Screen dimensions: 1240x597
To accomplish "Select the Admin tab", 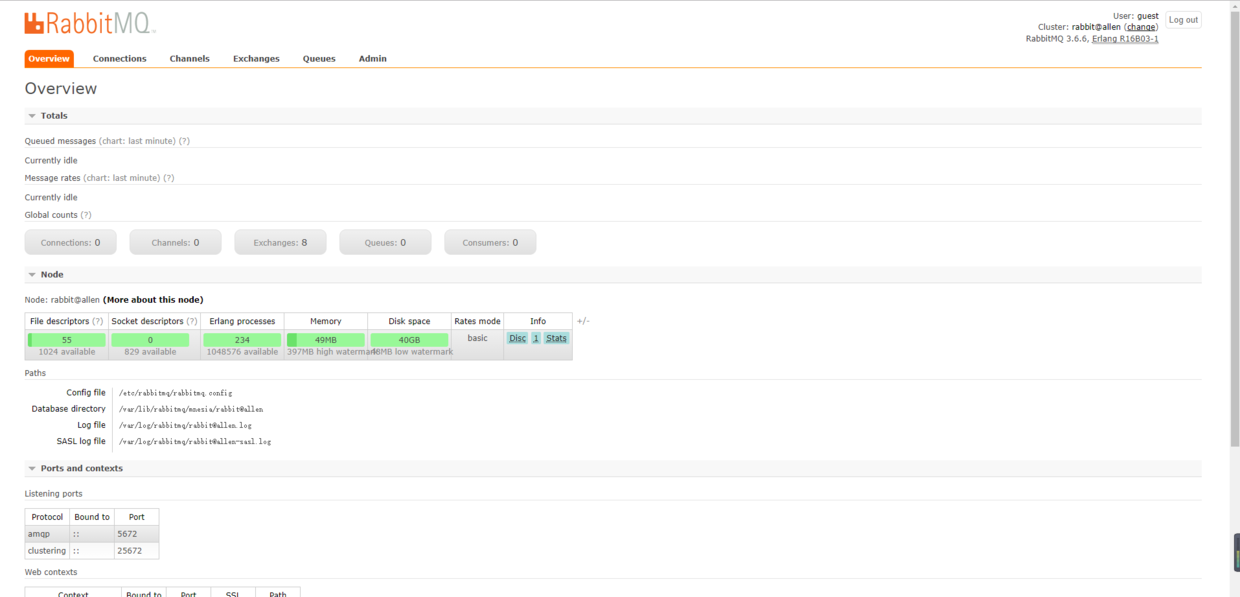I will click(x=372, y=59).
